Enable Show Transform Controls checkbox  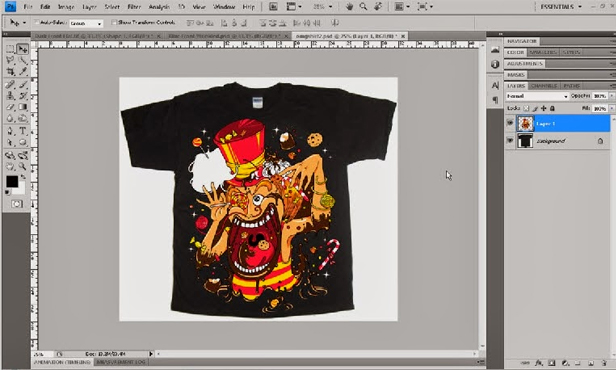point(114,23)
